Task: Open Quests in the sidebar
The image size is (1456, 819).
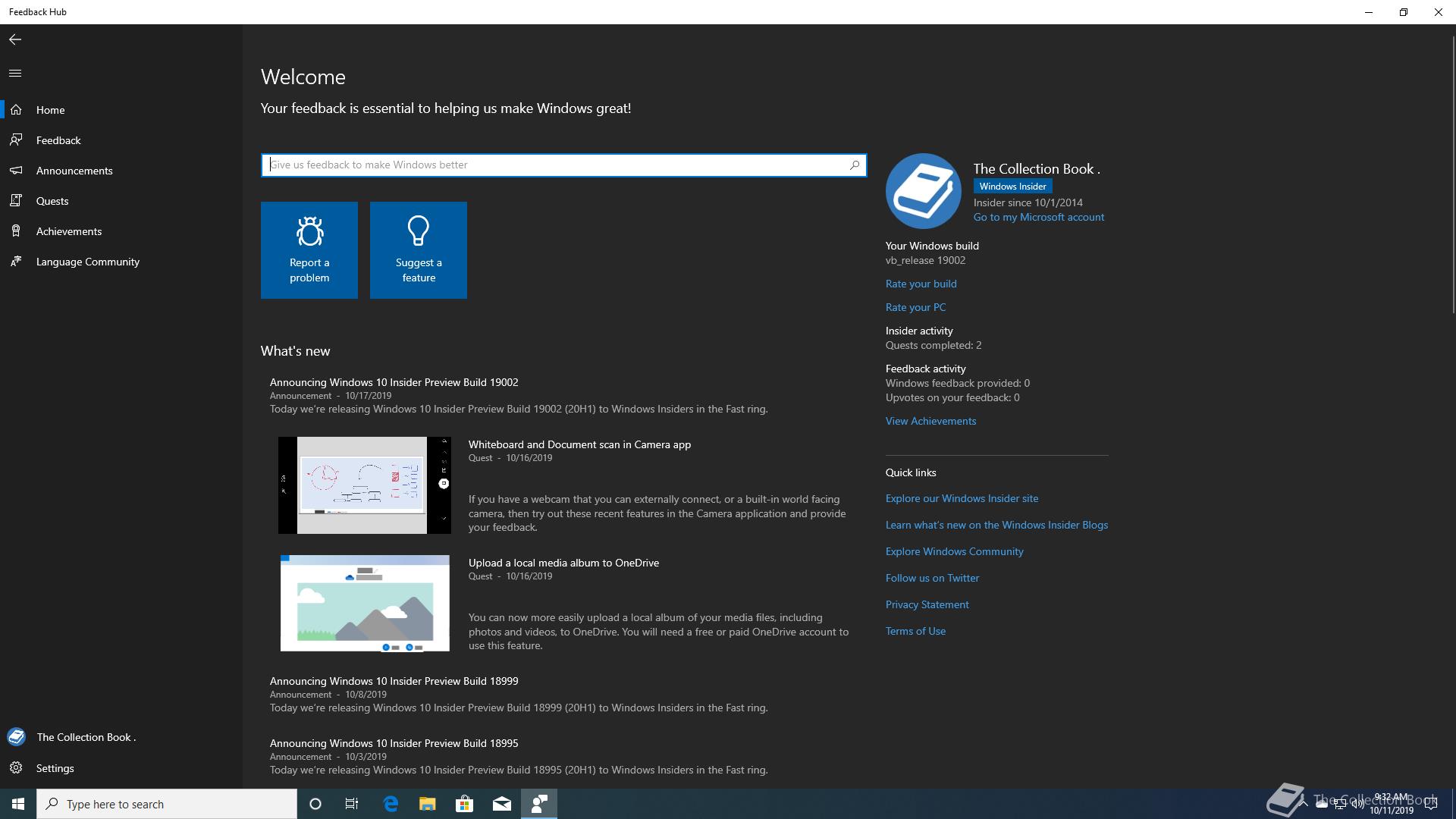Action: [121, 201]
